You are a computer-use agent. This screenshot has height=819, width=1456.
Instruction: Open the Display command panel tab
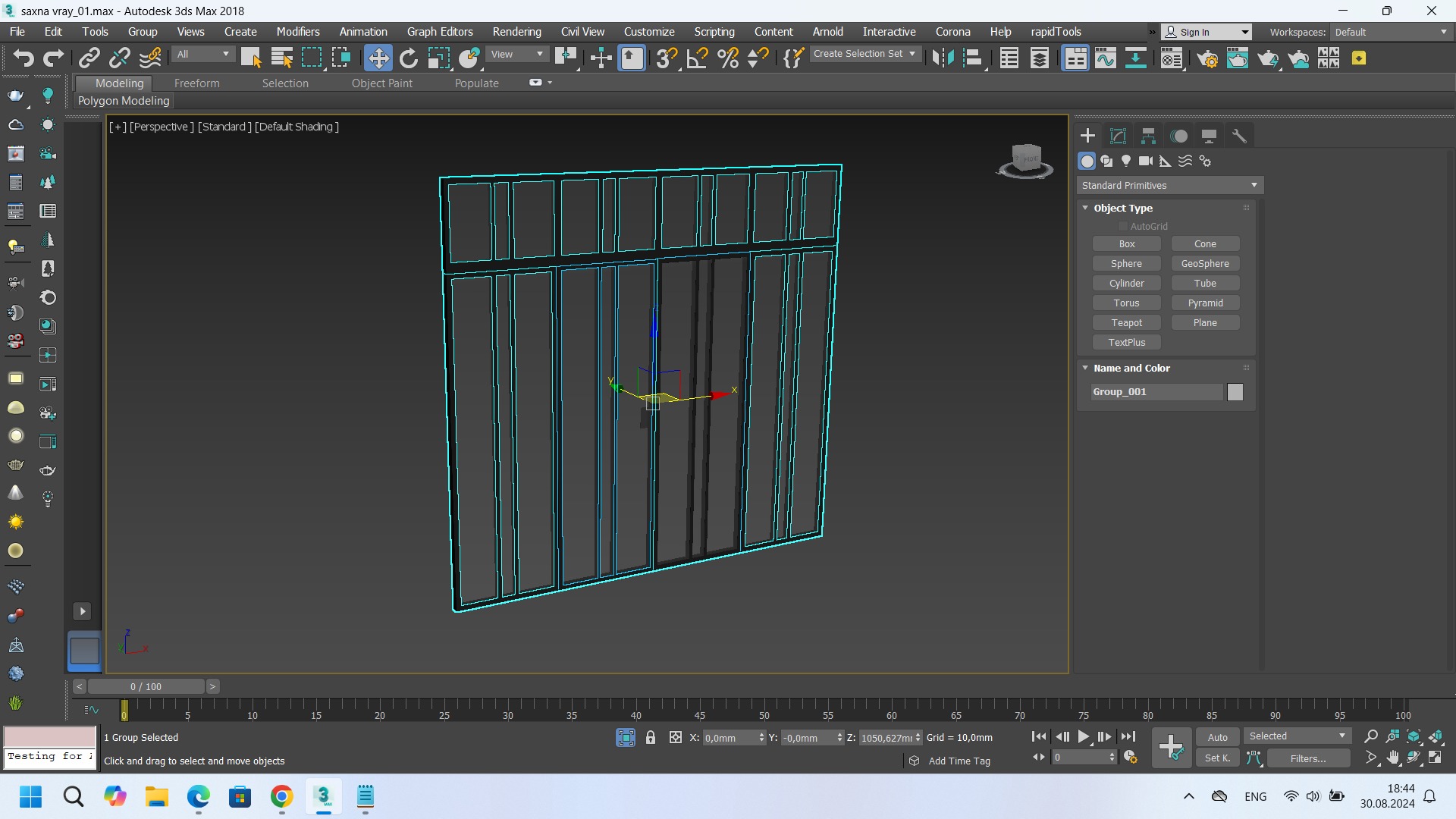tap(1209, 136)
